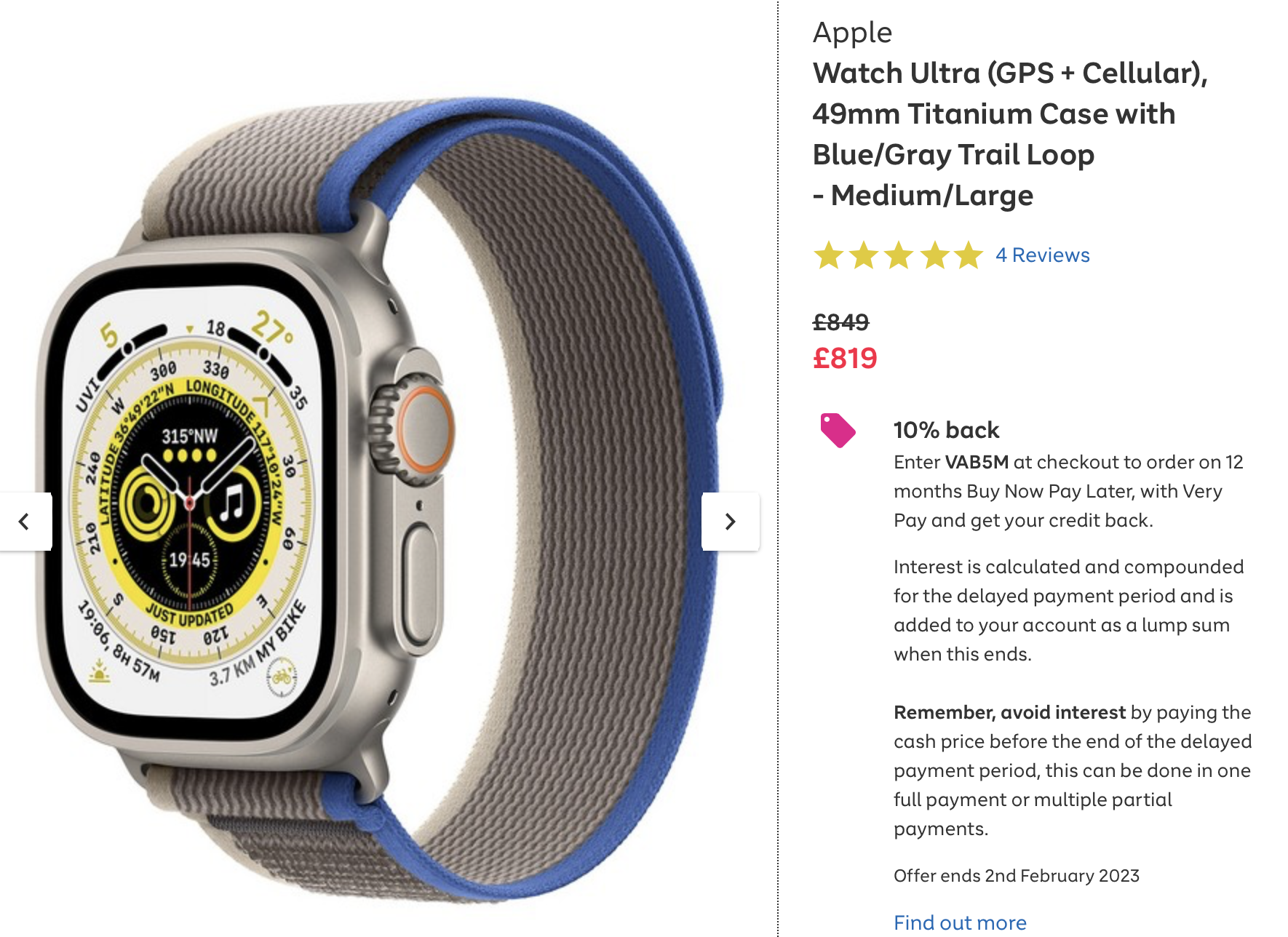
Task: Click the second gold rating star
Action: pos(864,255)
